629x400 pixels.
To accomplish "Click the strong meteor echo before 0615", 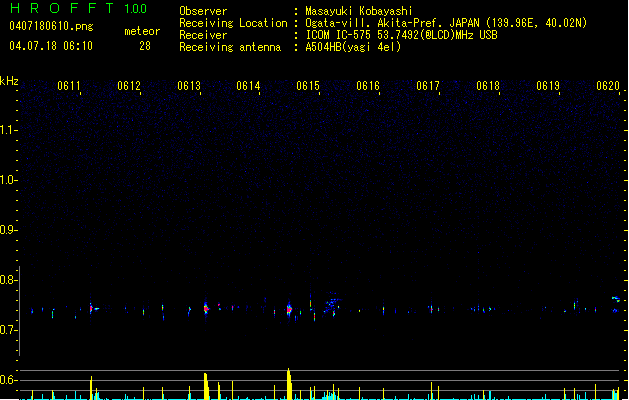I will pos(289,309).
